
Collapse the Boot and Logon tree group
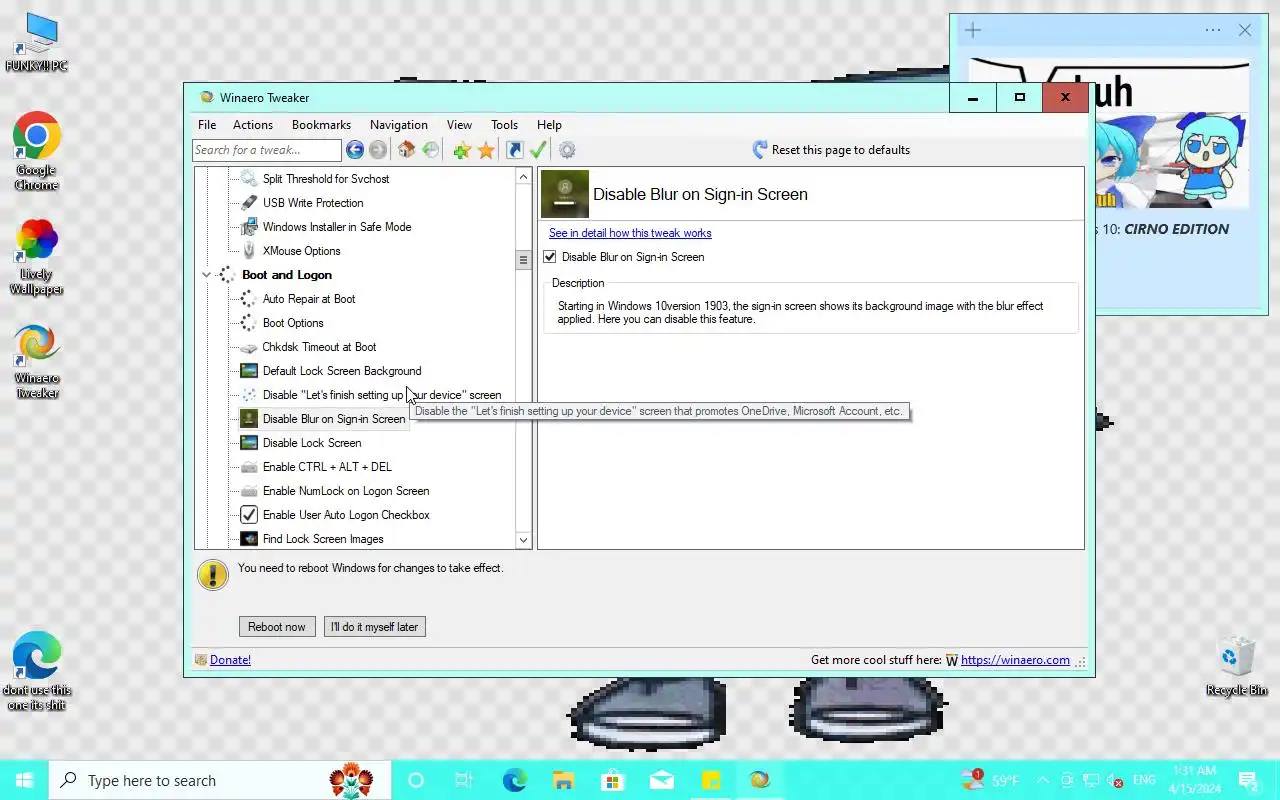(x=207, y=275)
